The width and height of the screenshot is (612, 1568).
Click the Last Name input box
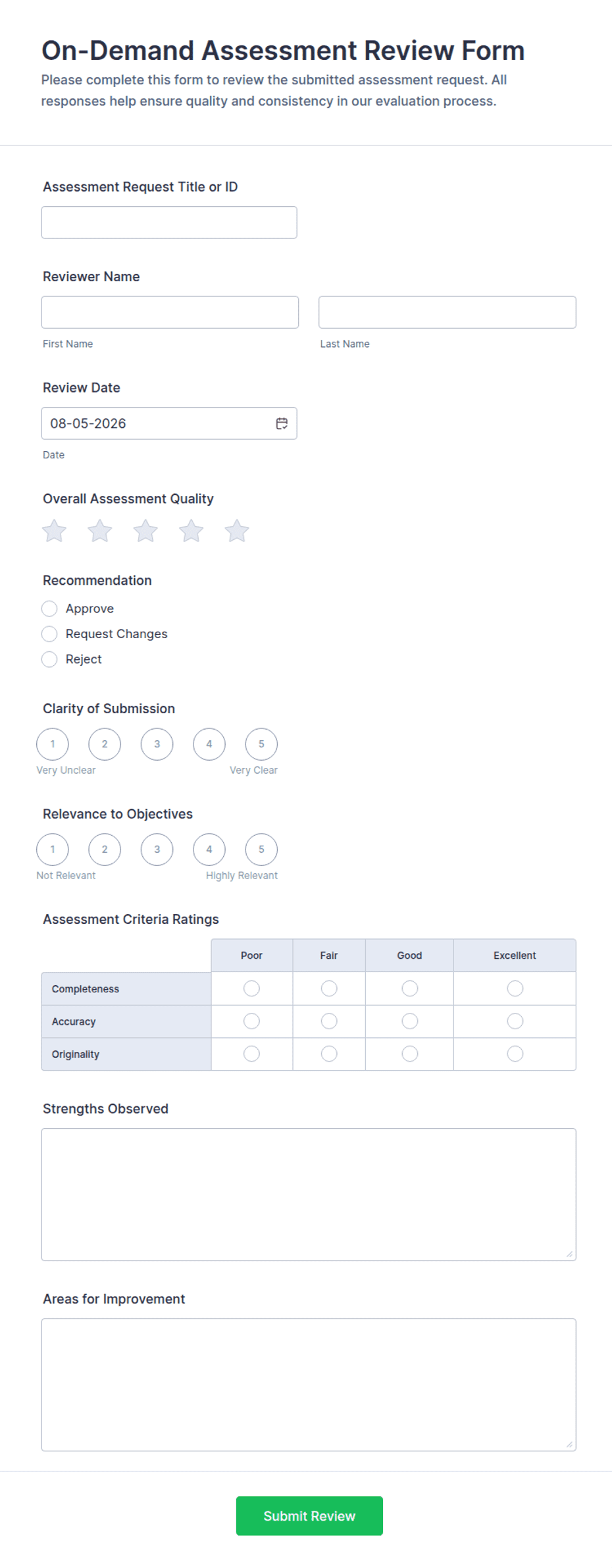[x=447, y=312]
